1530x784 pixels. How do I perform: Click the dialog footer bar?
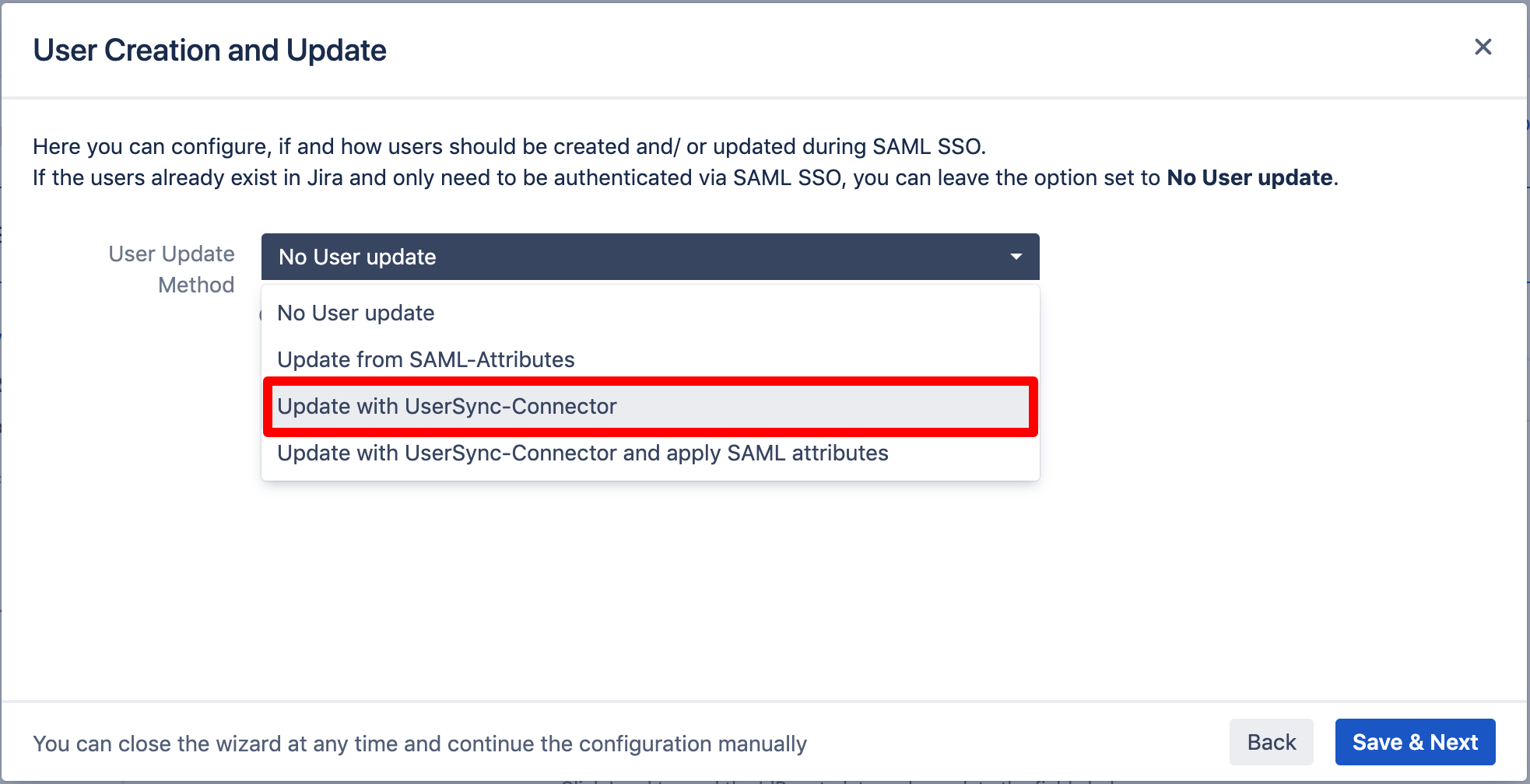[x=763, y=741]
